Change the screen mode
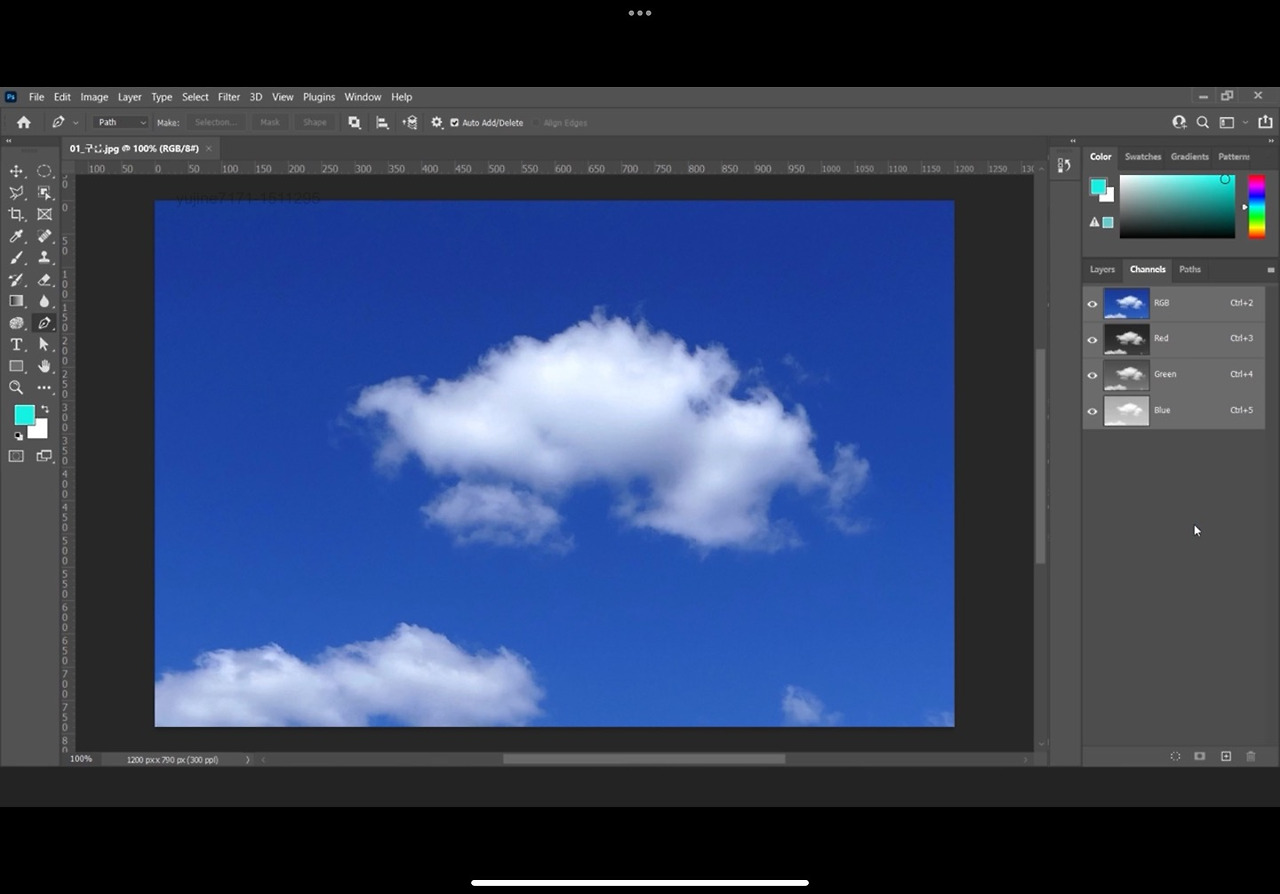The width and height of the screenshot is (1280, 894). click(x=44, y=456)
